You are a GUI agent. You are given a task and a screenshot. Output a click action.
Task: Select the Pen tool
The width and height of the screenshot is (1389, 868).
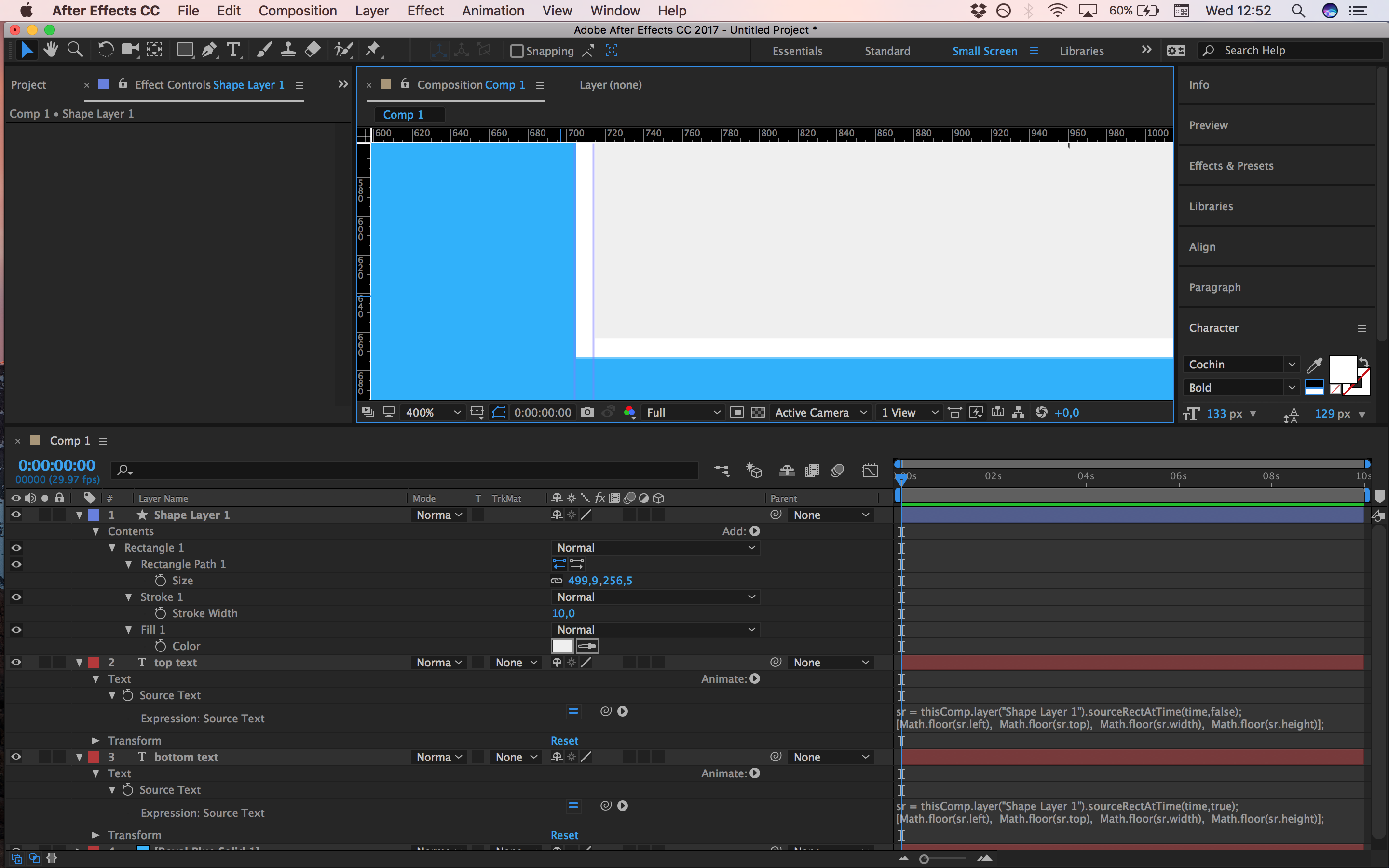tap(209, 51)
